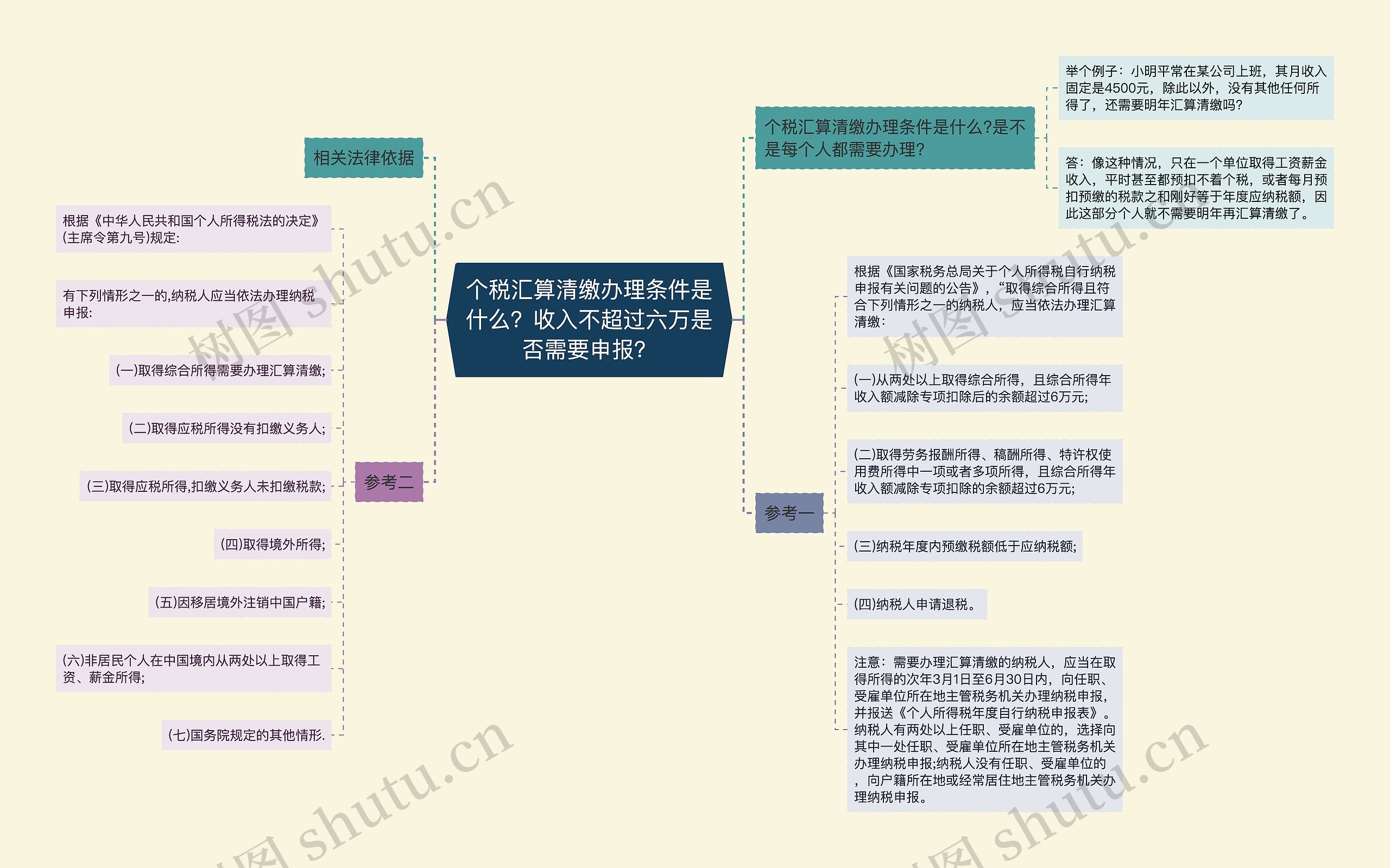Select the note citing 国家税务总局 announcement

tap(984, 296)
